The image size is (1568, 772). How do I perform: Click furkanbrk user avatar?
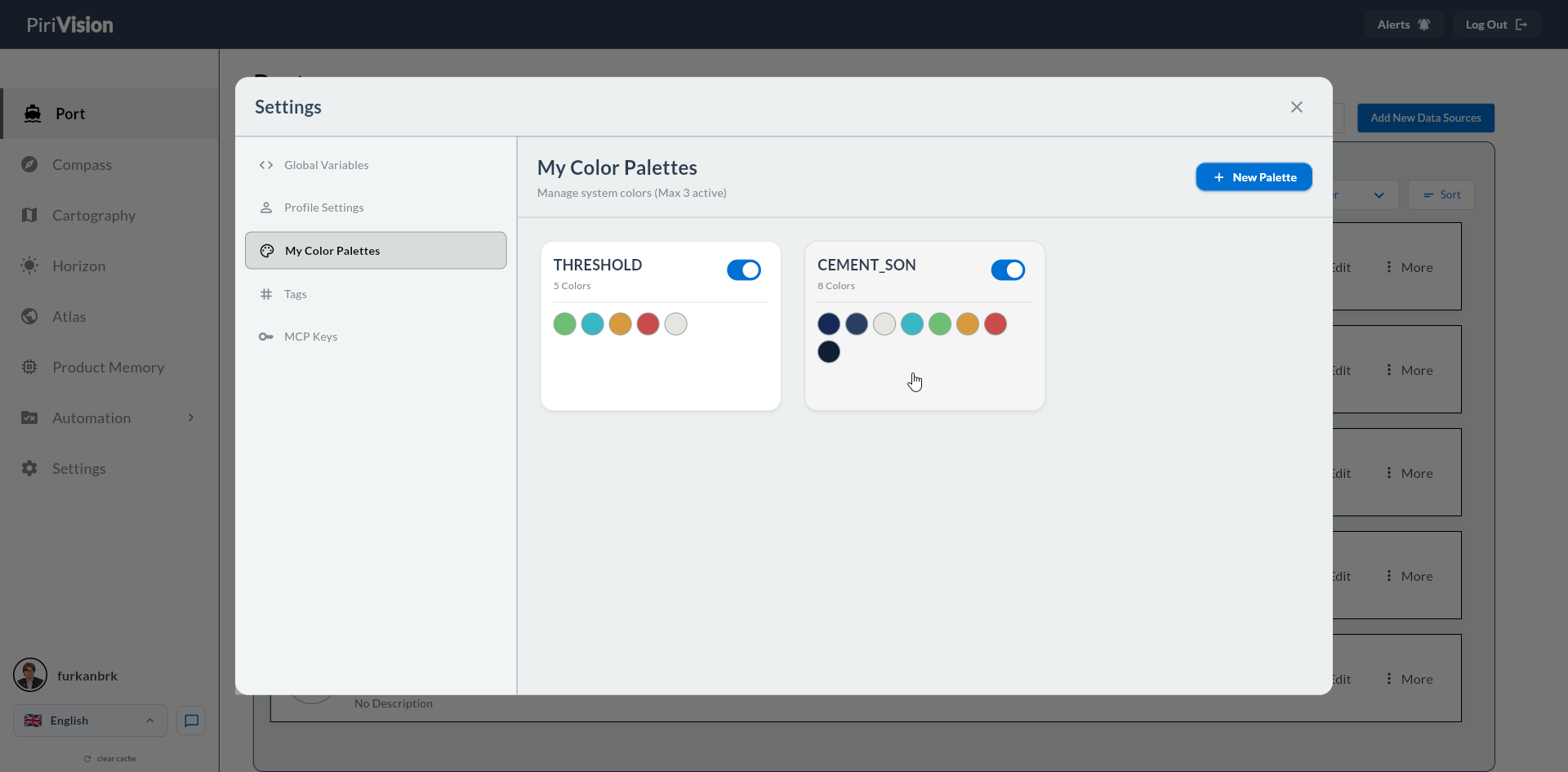pyautogui.click(x=30, y=676)
